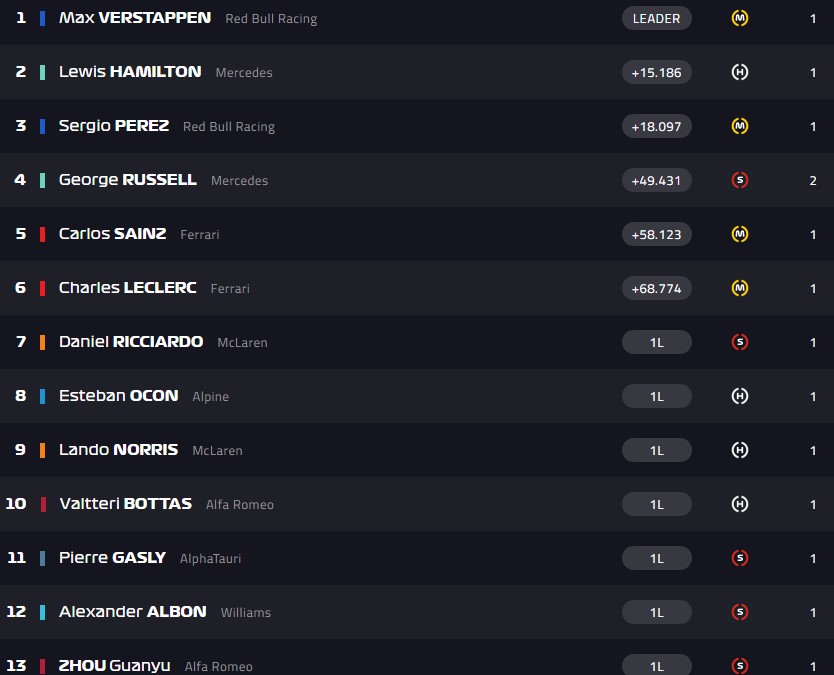Click Red Bull color bar beside Verstappen
This screenshot has height=675, width=834.
coord(42,18)
